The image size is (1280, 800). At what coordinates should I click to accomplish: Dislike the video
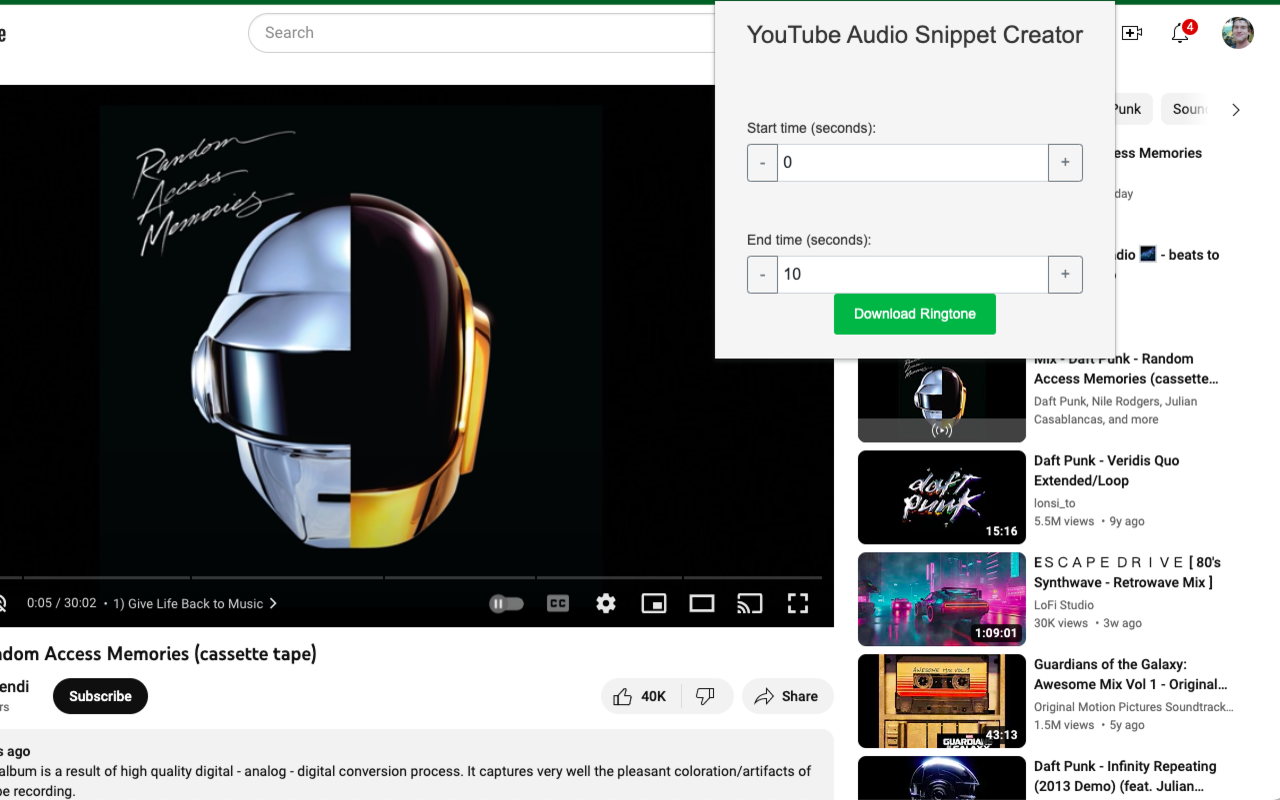click(x=706, y=697)
